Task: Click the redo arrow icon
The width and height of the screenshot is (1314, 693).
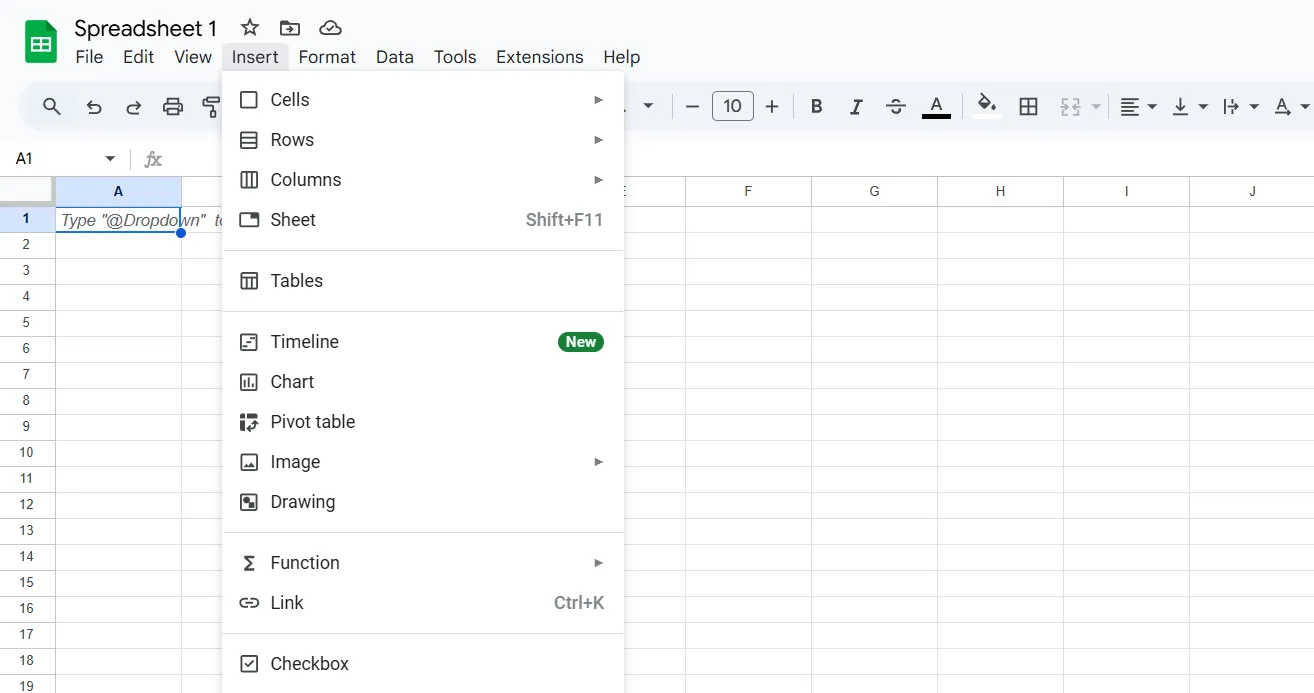Action: pyautogui.click(x=133, y=106)
